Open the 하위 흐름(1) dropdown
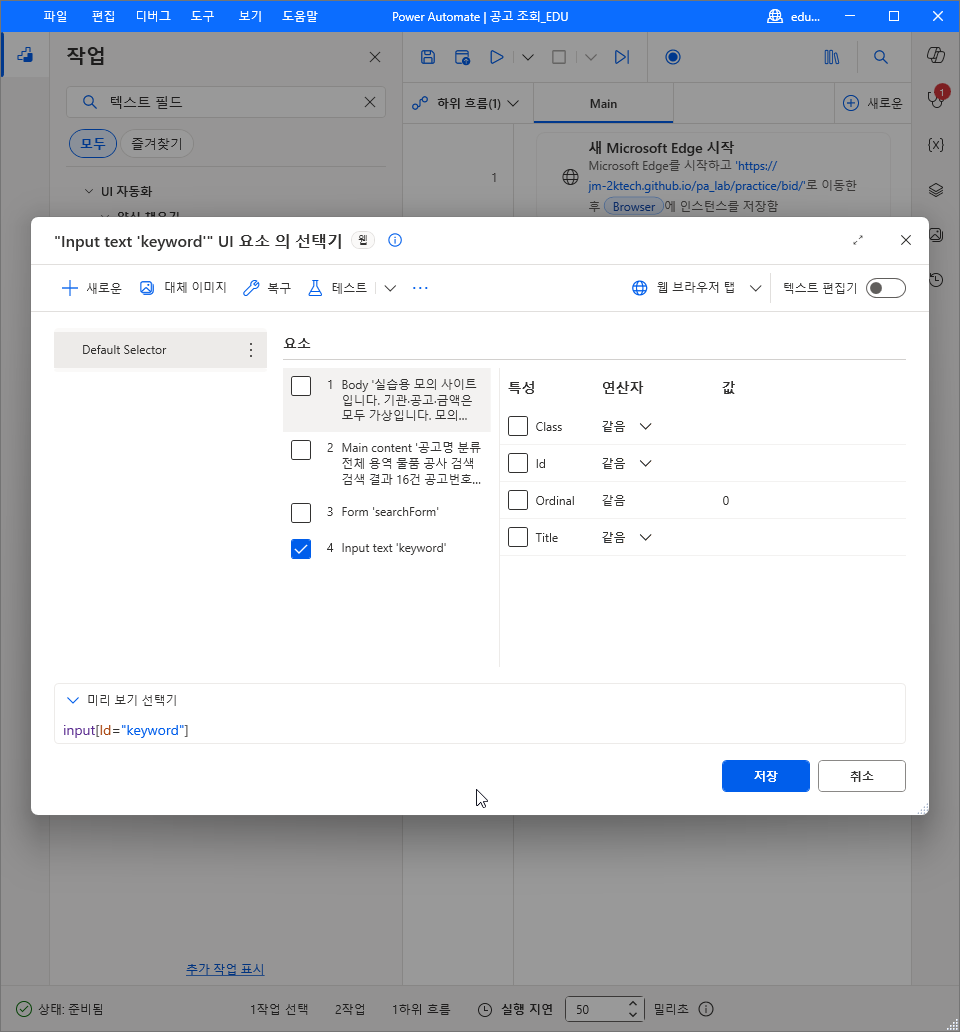The height and width of the screenshot is (1032, 960). click(x=466, y=103)
